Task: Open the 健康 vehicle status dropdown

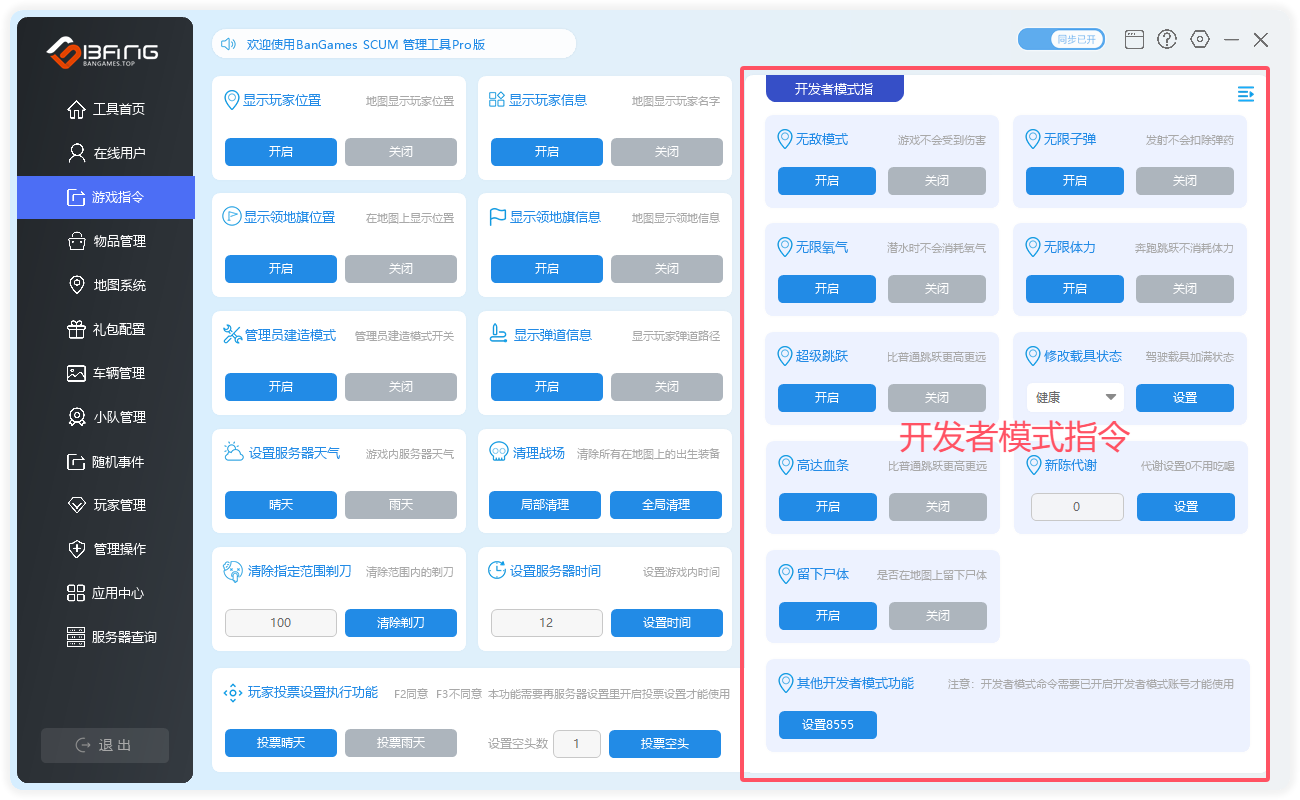Action: [x=1075, y=398]
